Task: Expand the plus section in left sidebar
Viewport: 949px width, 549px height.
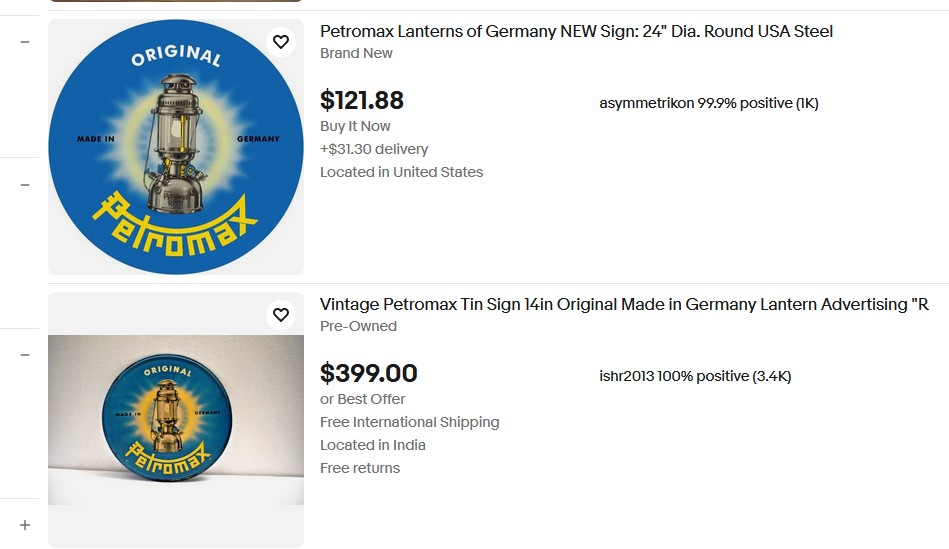Action: [x=25, y=525]
